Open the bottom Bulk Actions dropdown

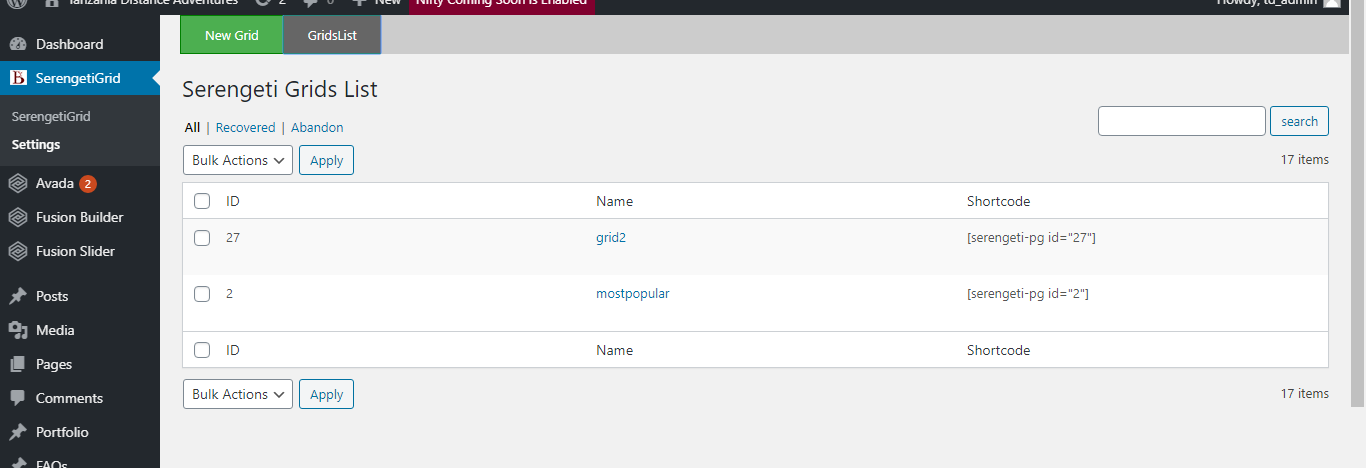tap(238, 394)
